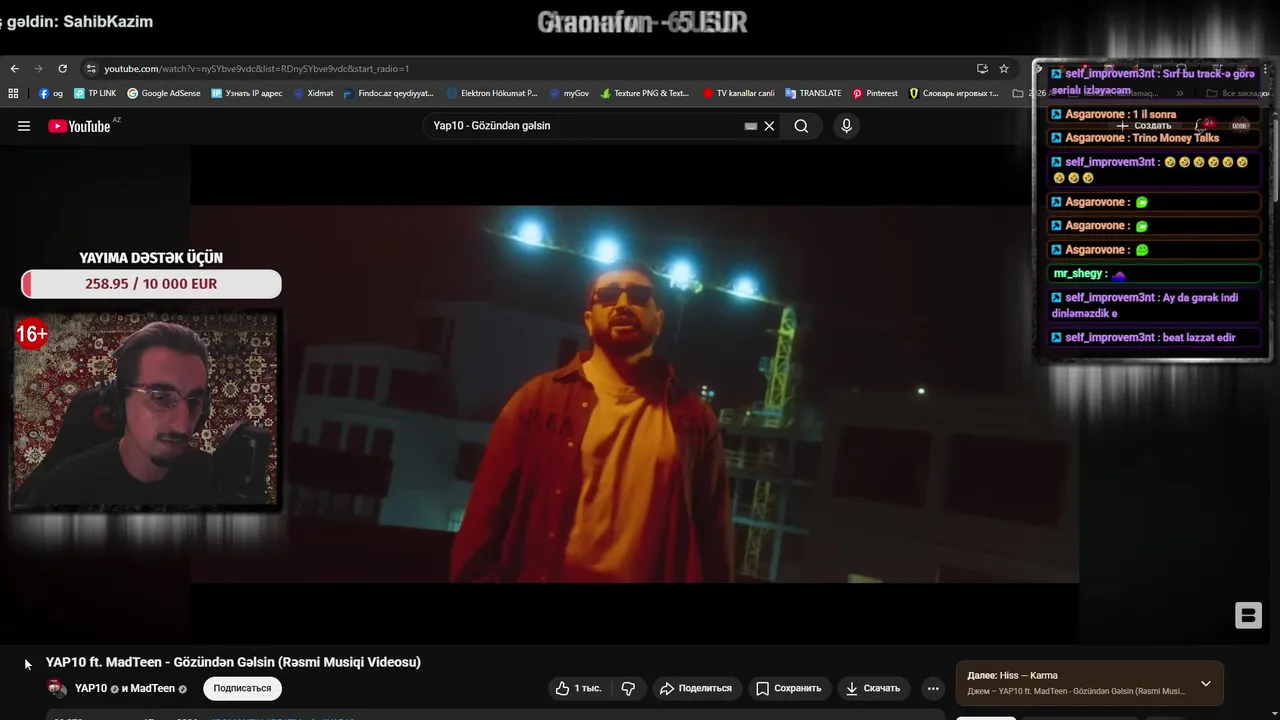Open the Findoc.az bookmark

[x=389, y=93]
